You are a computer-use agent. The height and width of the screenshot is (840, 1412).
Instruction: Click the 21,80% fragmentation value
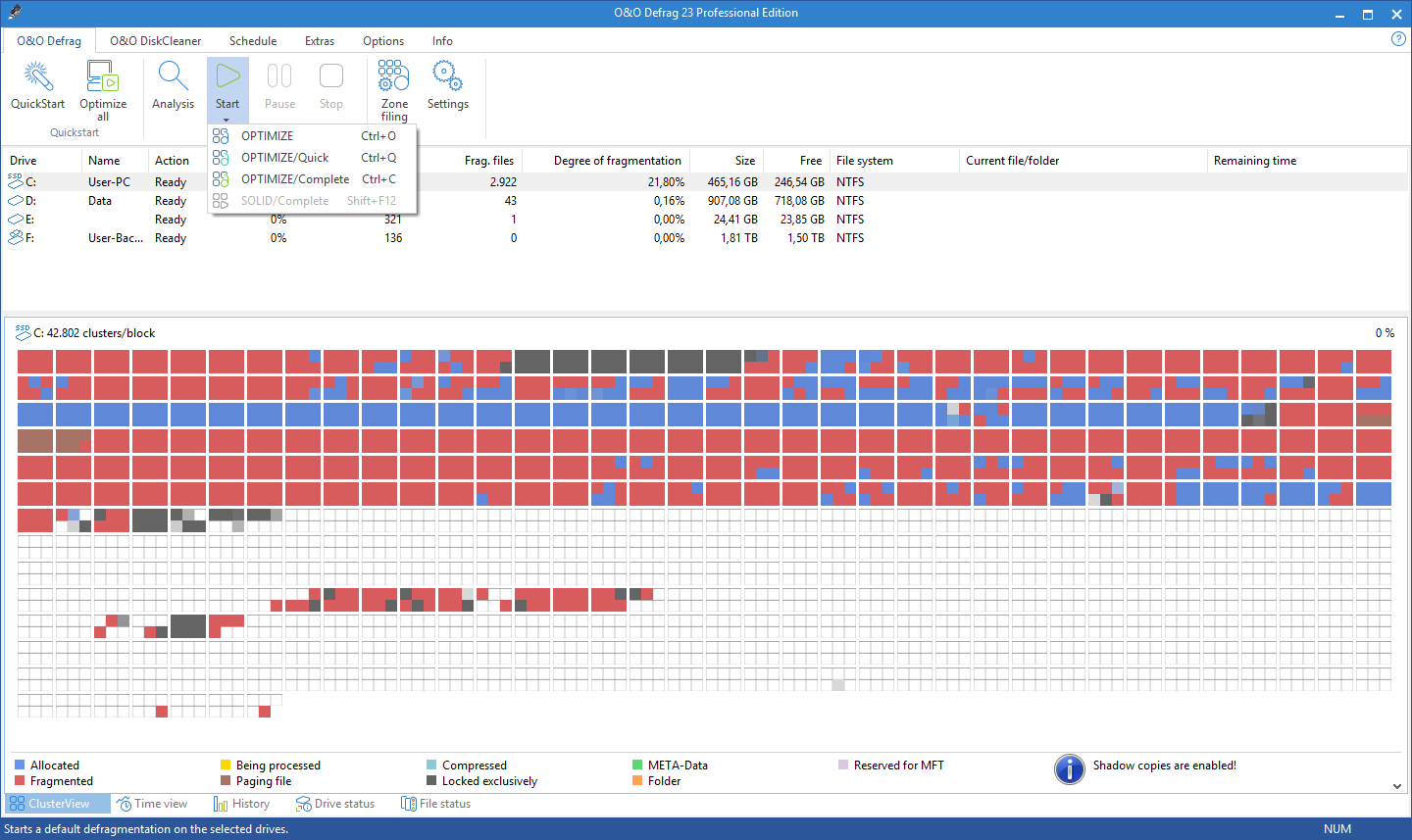click(666, 182)
